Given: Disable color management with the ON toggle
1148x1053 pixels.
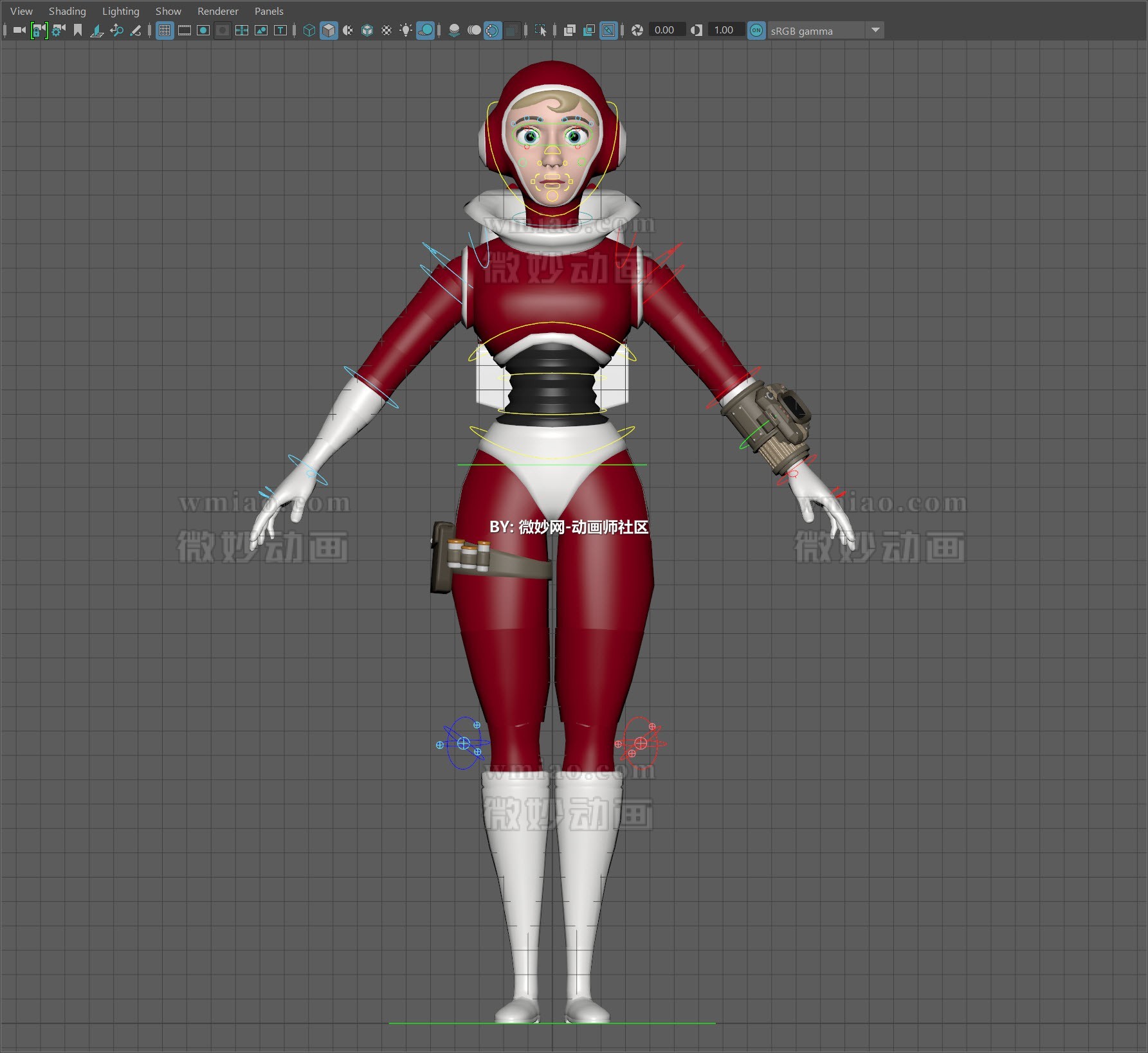Looking at the screenshot, I should pyautogui.click(x=756, y=30).
